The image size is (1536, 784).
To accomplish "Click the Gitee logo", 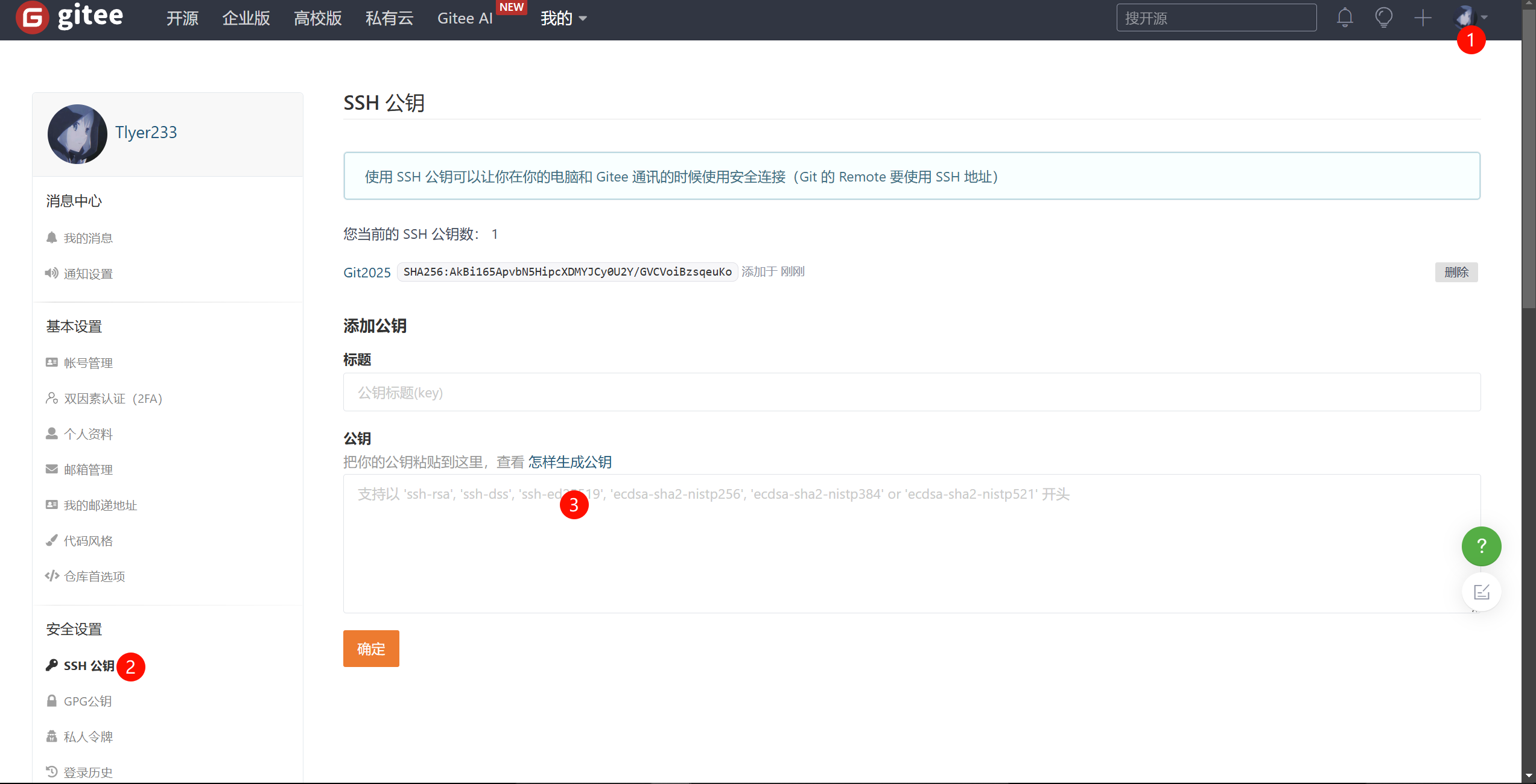I will click(x=70, y=17).
